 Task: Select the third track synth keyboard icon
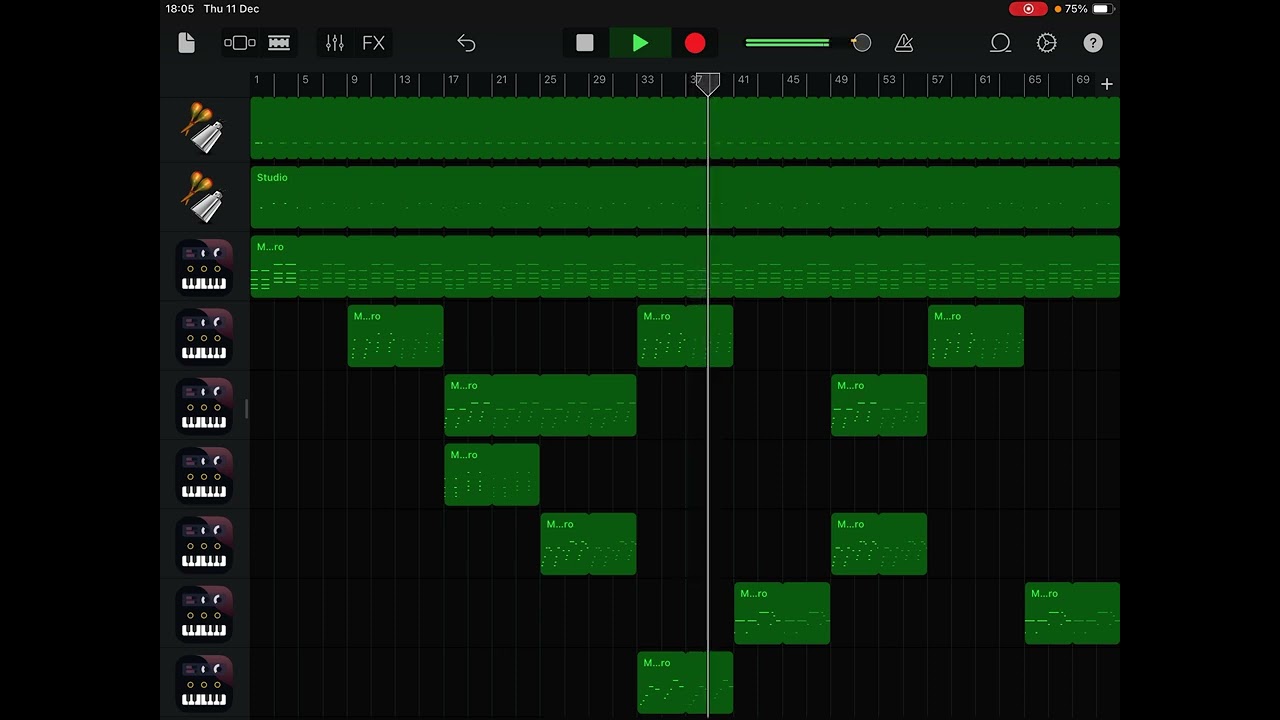click(204, 267)
